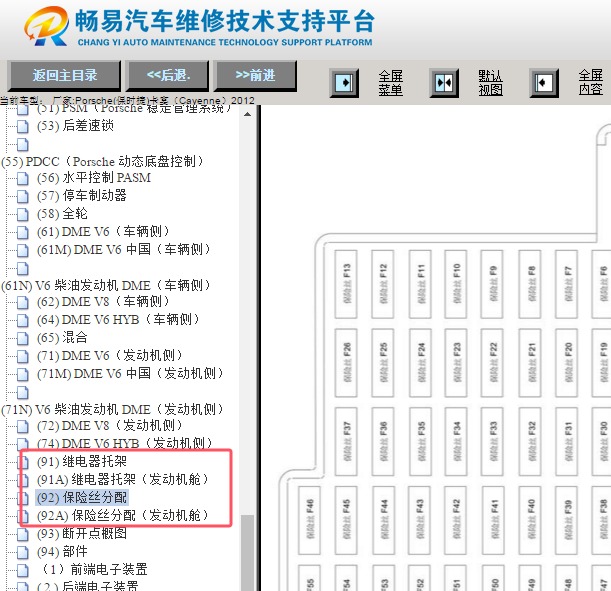Click fuse F7 in the diagram
The image size is (611, 591).
tap(566, 284)
